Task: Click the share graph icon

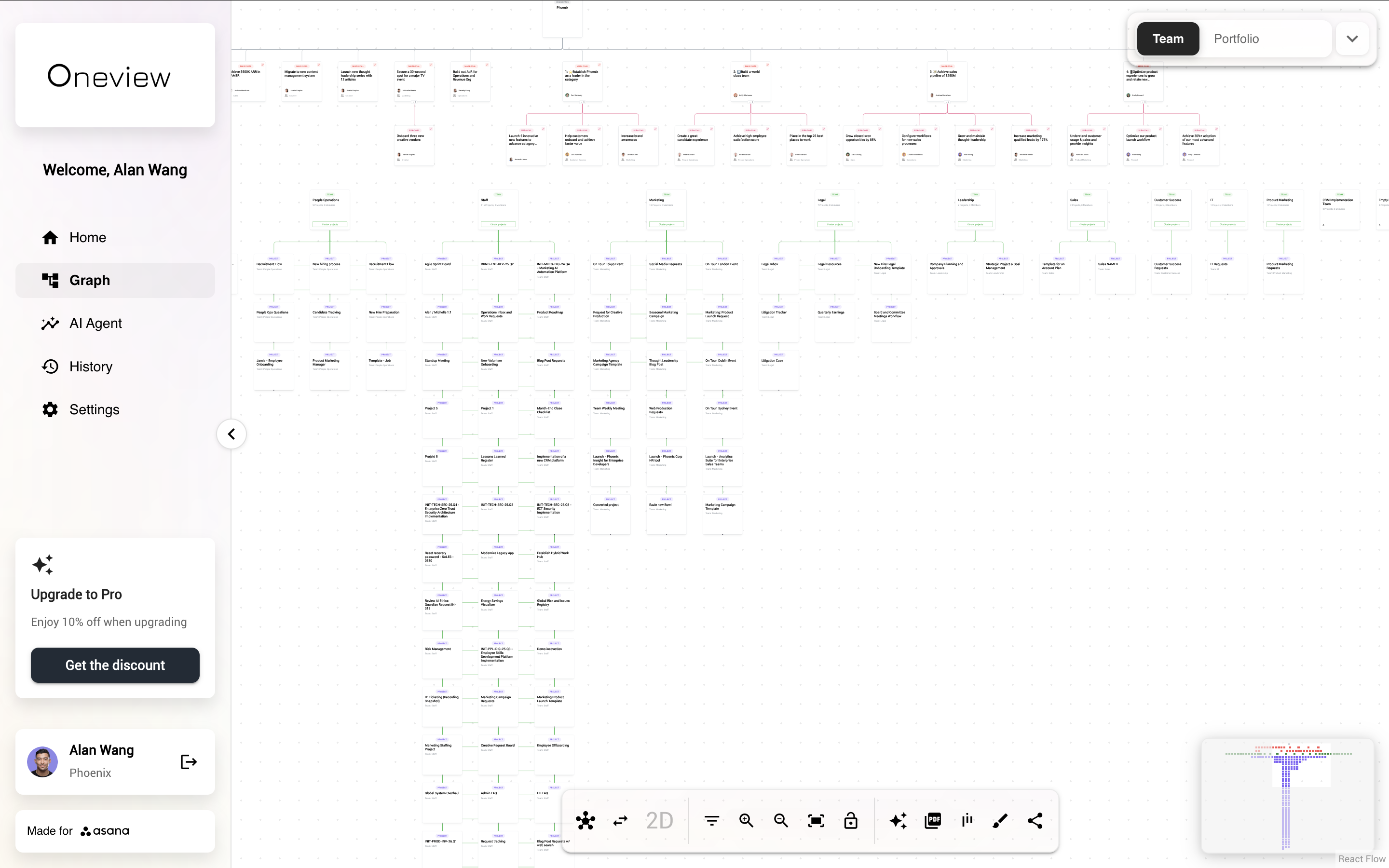Action: click(1035, 820)
